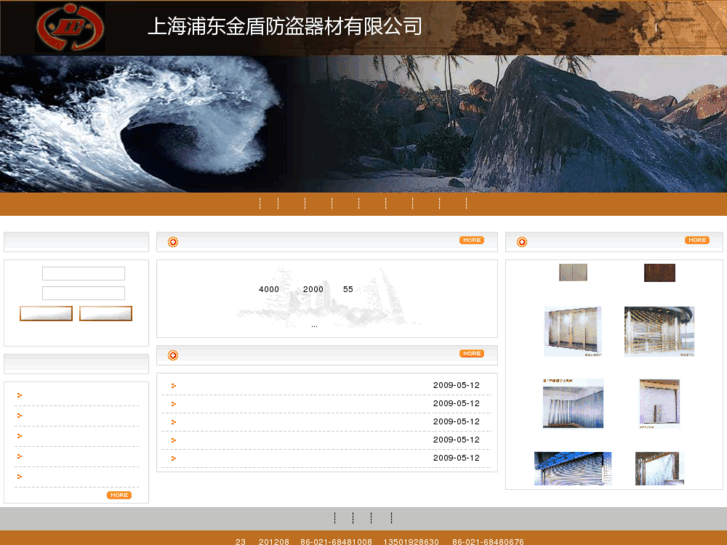Click the arrow bullet of the first left-list item
Screen dimensions: 727x545
pos(19,395)
